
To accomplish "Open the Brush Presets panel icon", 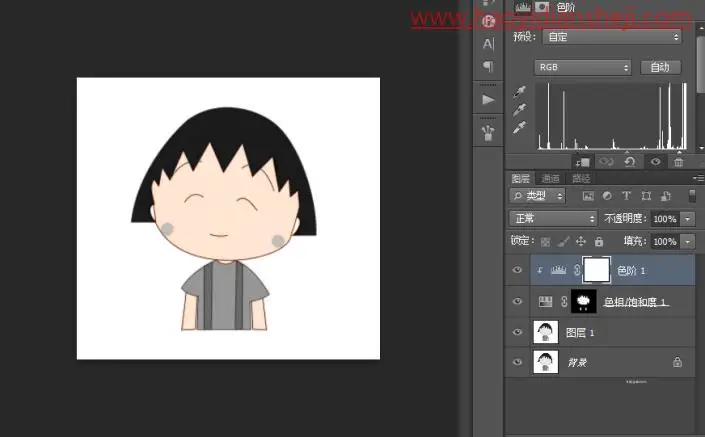I will pyautogui.click(x=488, y=133).
